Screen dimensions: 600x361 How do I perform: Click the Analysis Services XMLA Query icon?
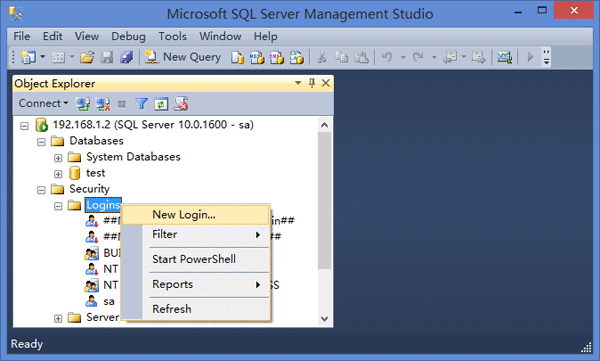(x=297, y=57)
